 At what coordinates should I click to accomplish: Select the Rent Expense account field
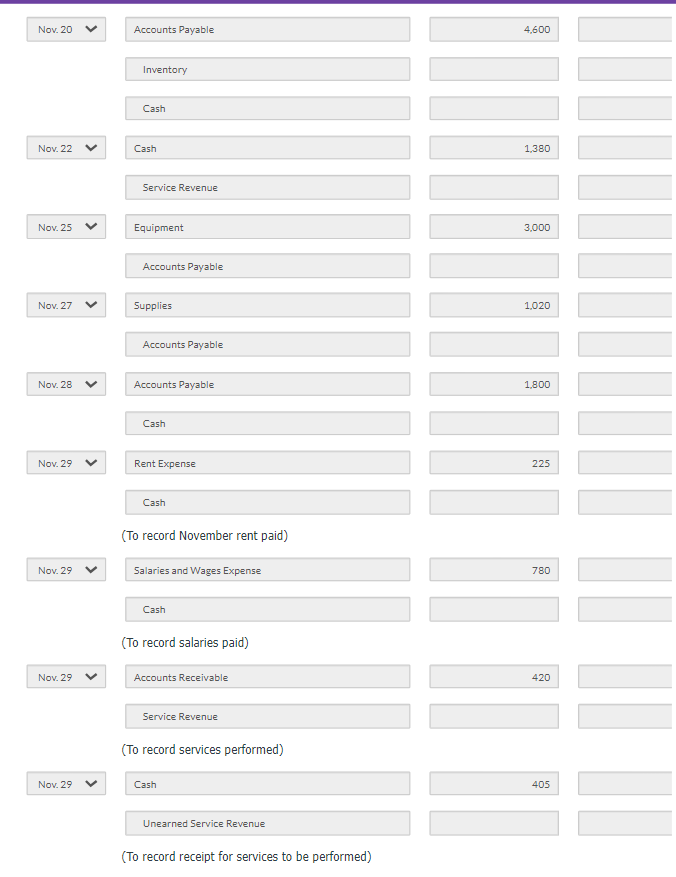pyautogui.click(x=267, y=462)
